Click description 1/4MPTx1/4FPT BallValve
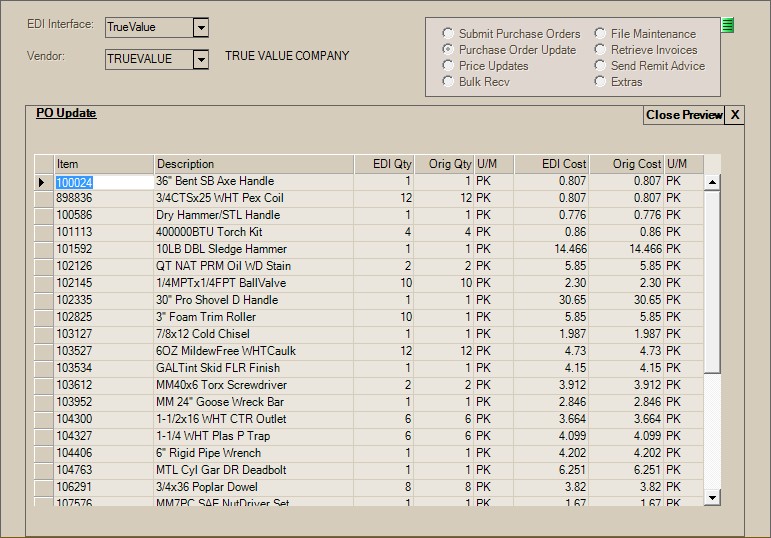 click(x=221, y=283)
